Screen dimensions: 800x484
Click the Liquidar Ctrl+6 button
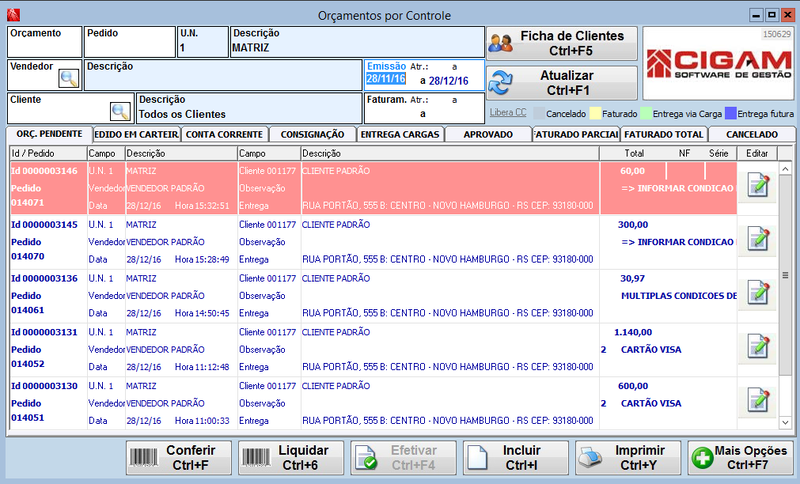(x=291, y=458)
